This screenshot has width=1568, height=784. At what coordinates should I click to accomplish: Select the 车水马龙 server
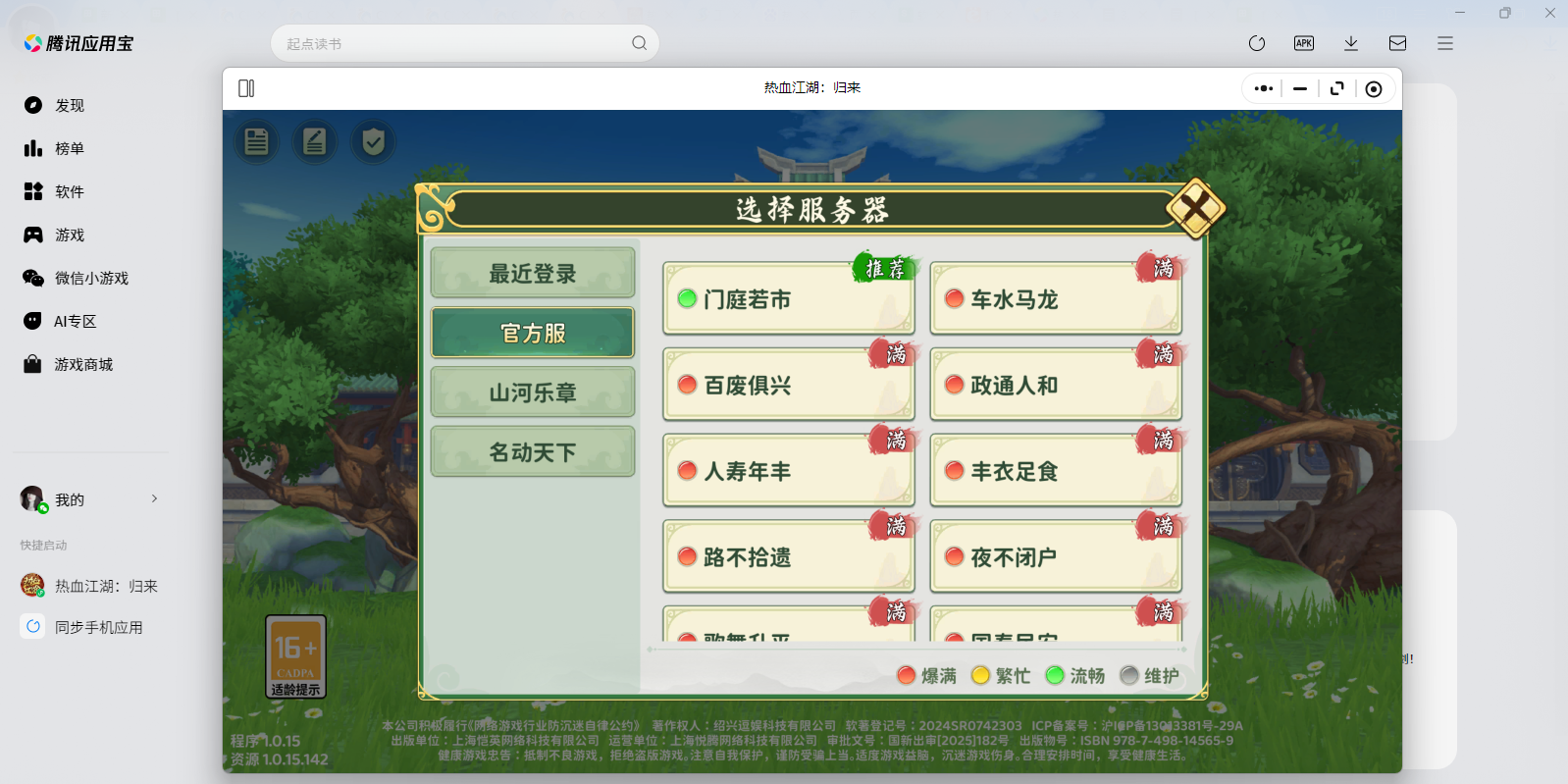(x=1055, y=299)
